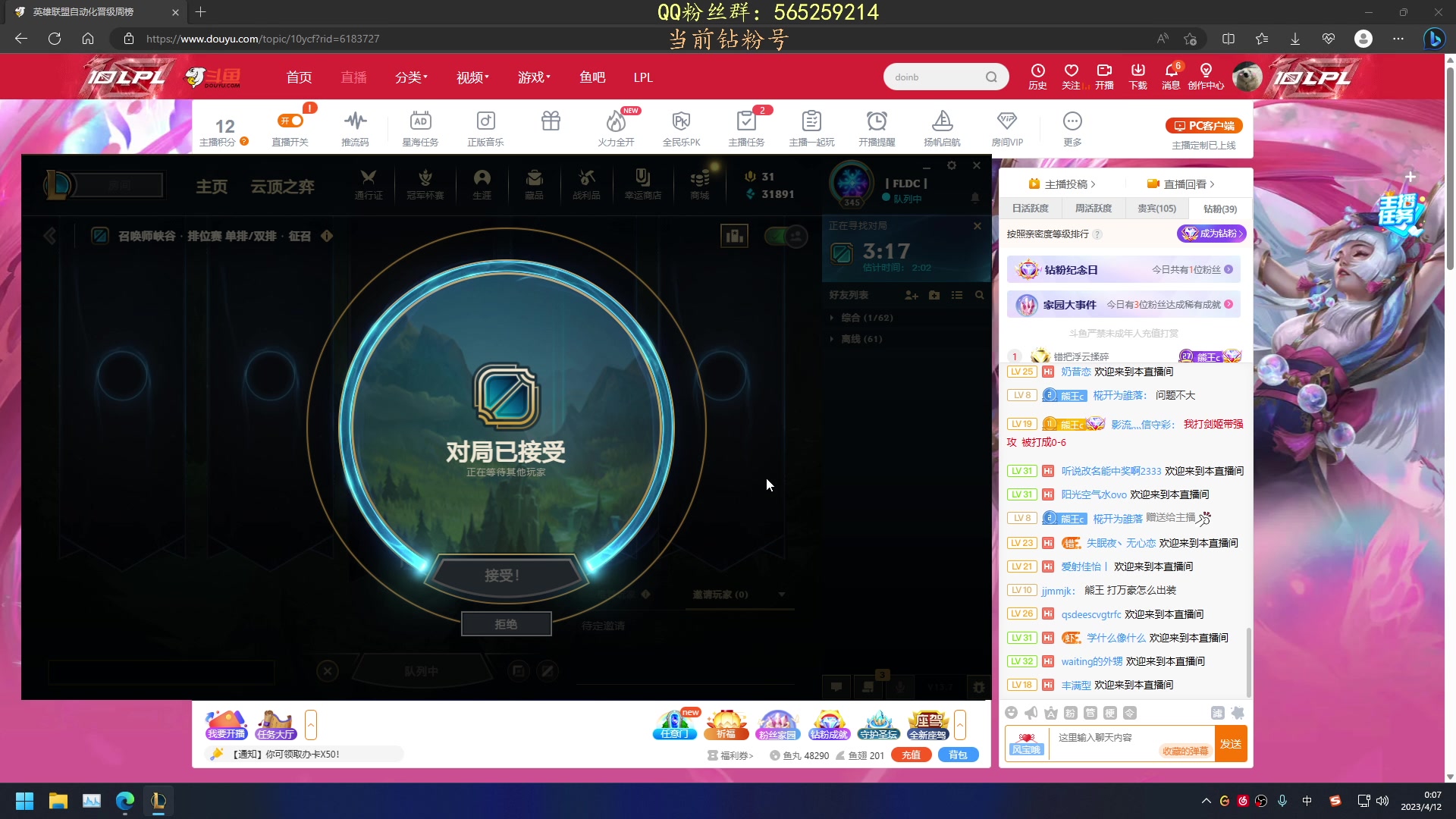
Task: Click the 拒绝 decline match button
Action: click(x=506, y=624)
